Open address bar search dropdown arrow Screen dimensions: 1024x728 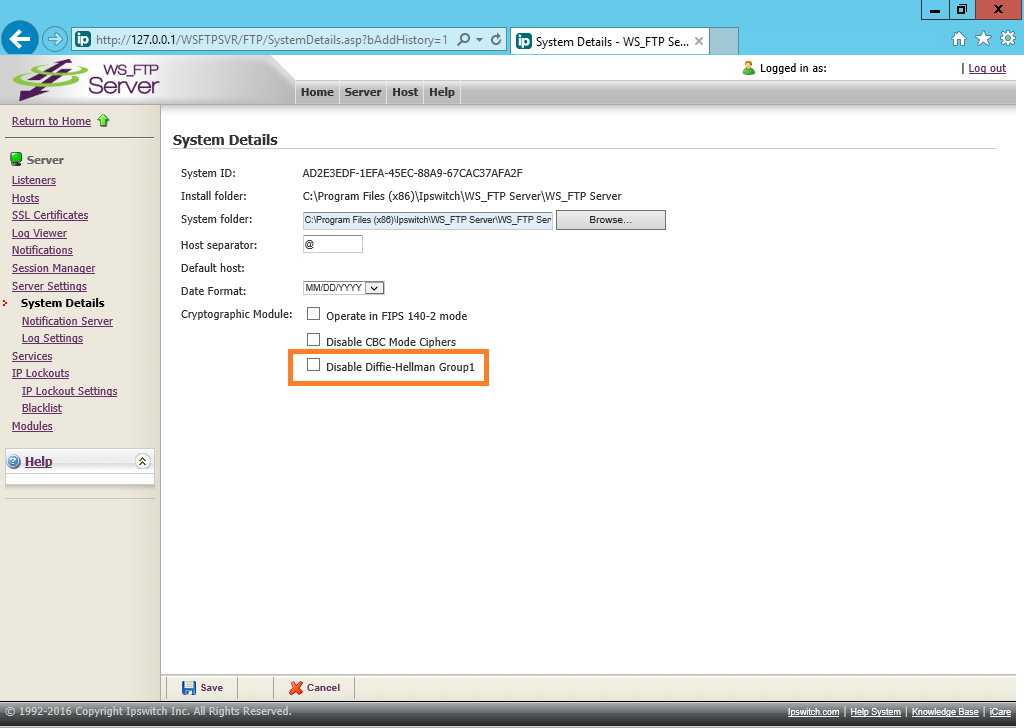(479, 40)
